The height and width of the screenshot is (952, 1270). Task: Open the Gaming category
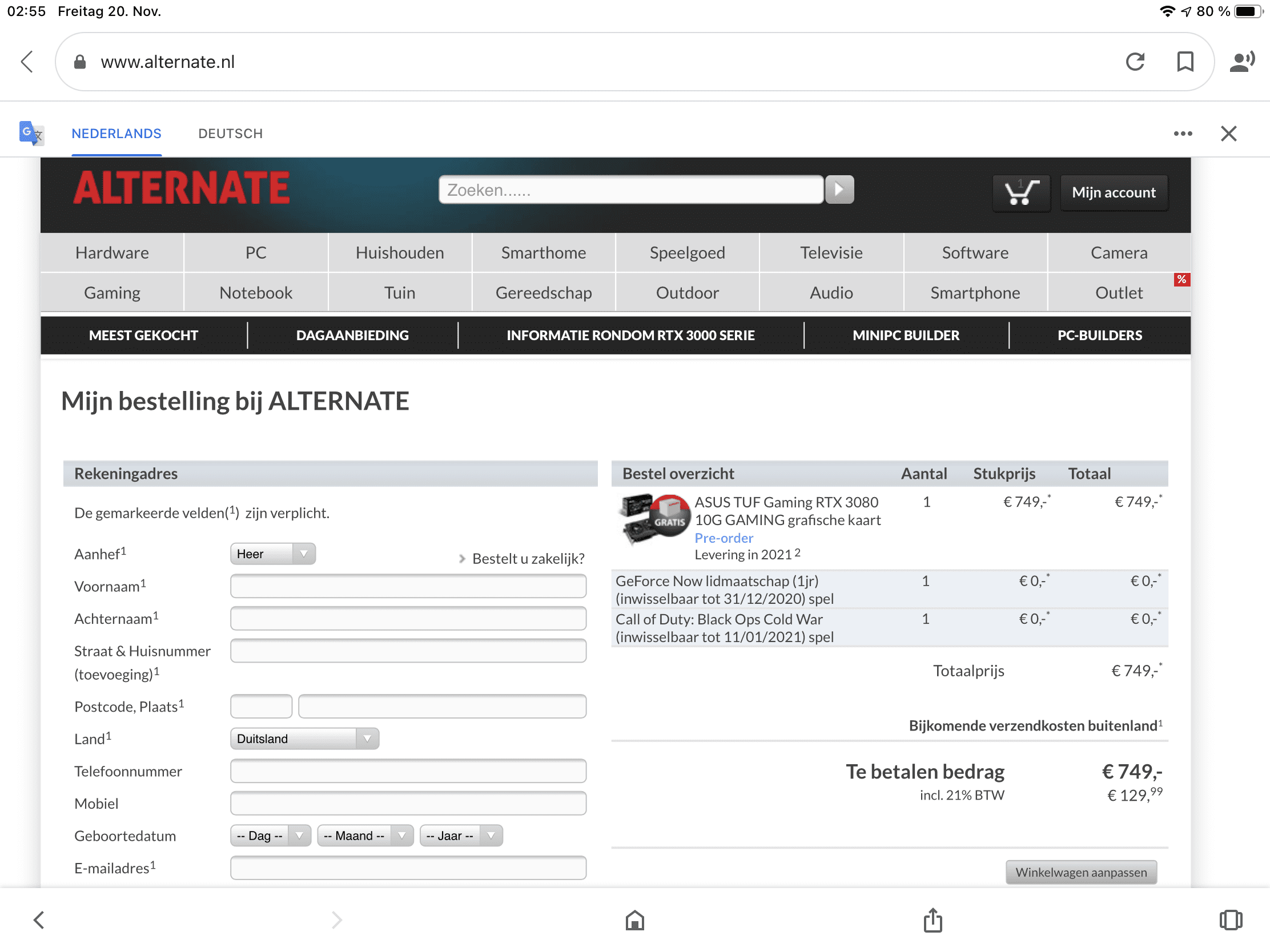112,293
